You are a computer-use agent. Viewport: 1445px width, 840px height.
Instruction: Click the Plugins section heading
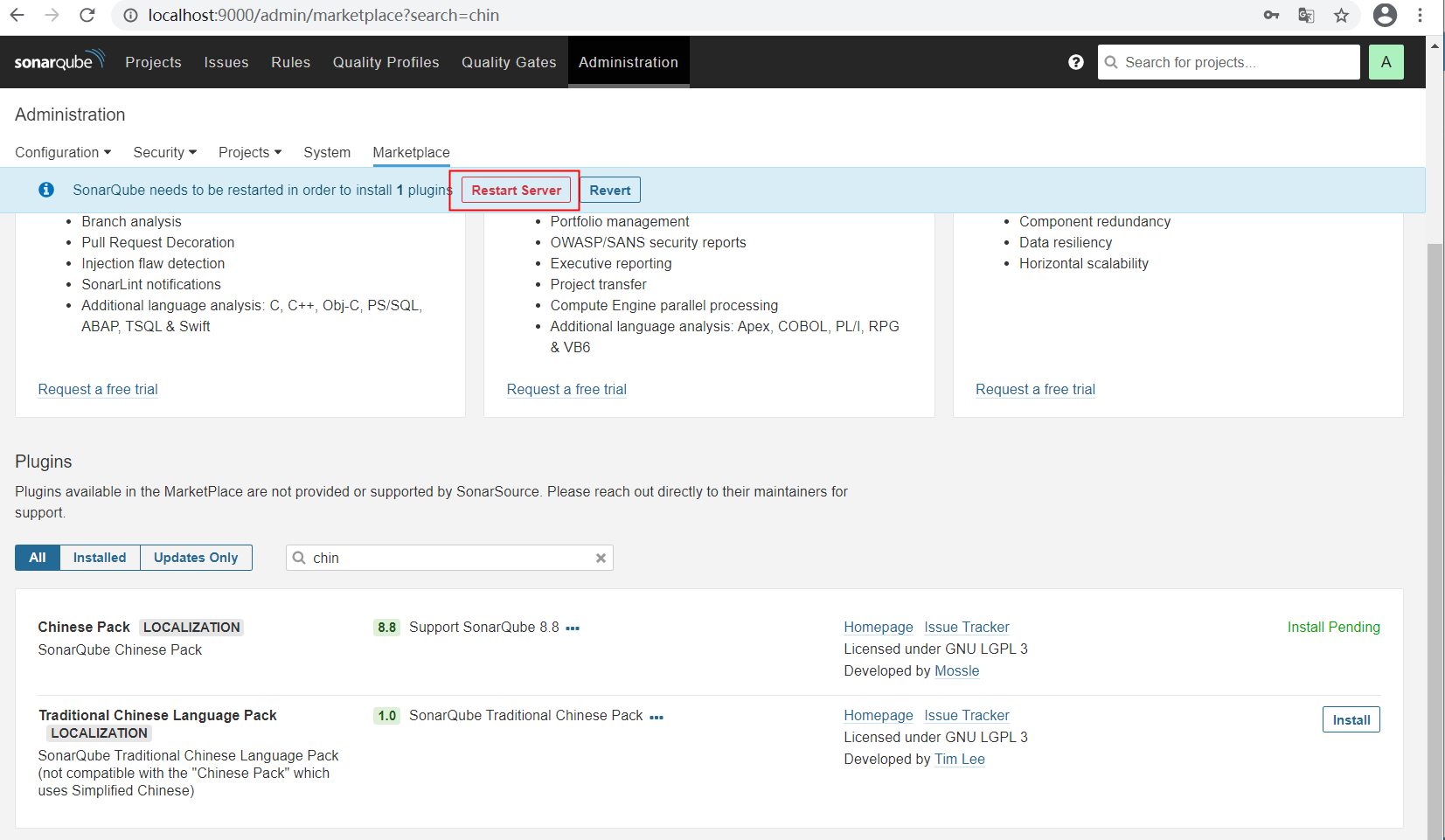point(44,462)
